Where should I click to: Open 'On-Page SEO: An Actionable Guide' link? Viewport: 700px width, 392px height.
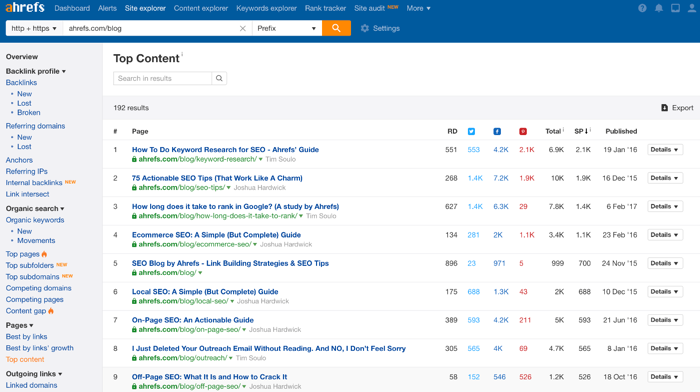point(192,320)
